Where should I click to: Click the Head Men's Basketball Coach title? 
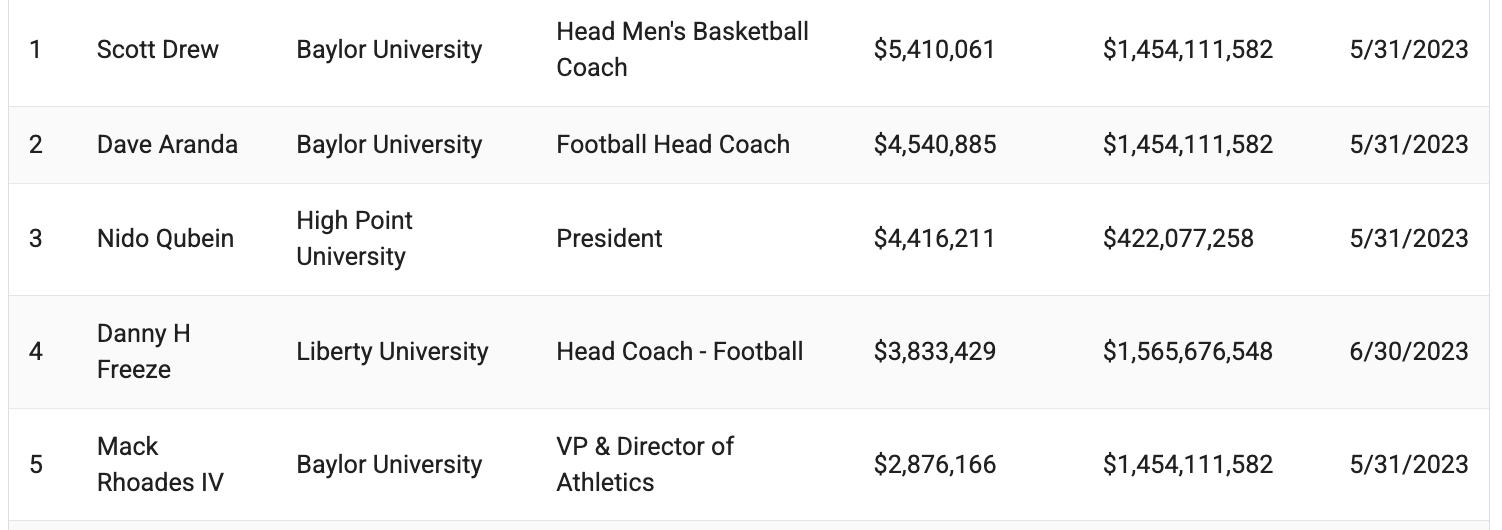pyautogui.click(x=682, y=50)
